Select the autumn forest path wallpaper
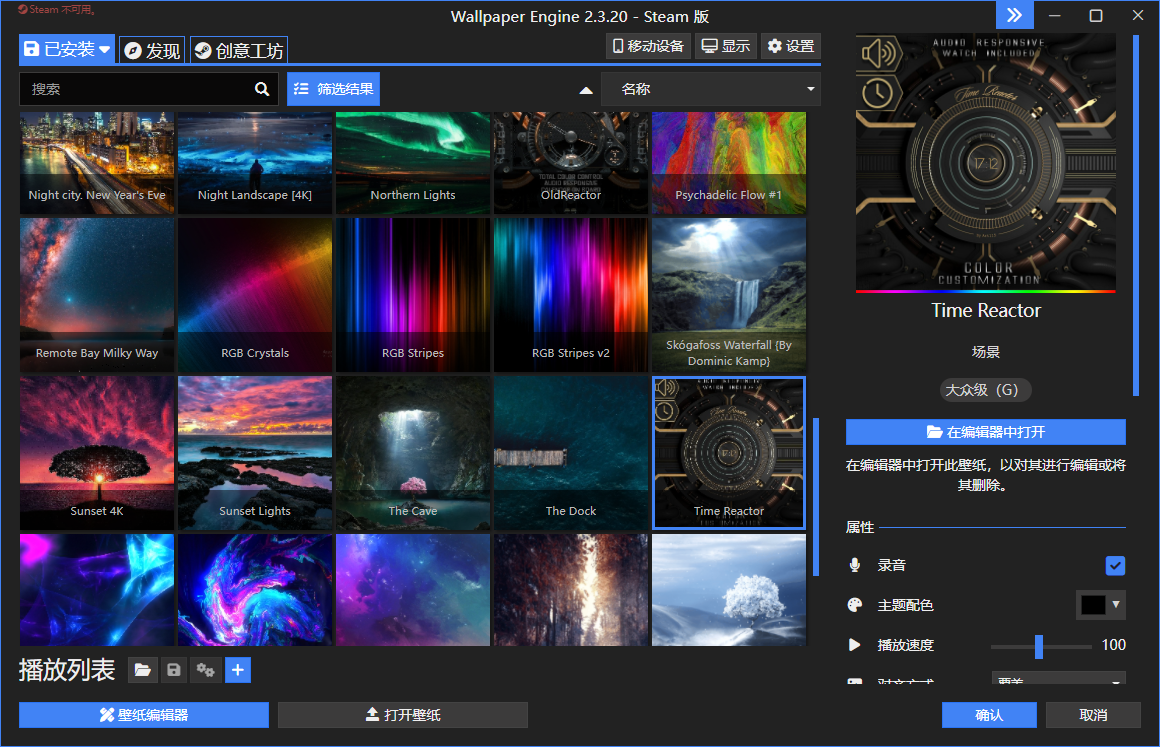The height and width of the screenshot is (747, 1160). 570,589
